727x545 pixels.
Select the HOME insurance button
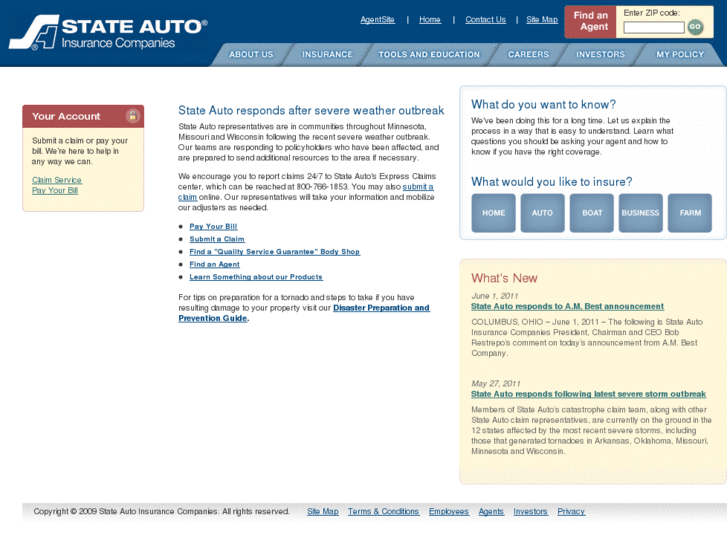tap(493, 213)
